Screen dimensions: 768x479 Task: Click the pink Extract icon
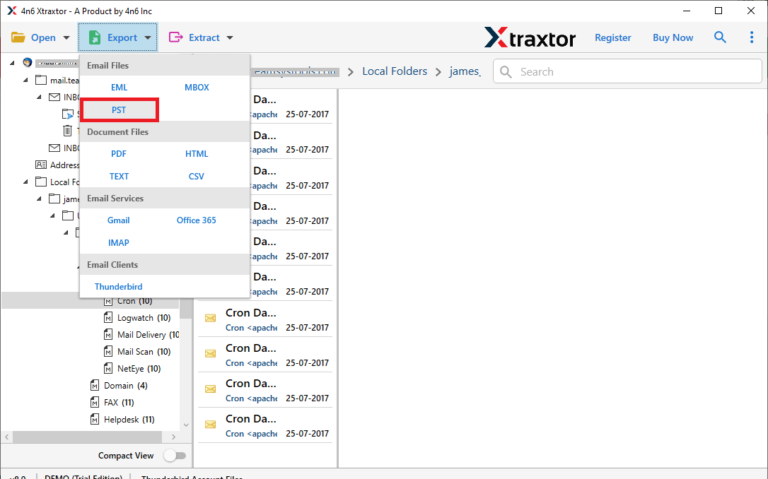click(x=175, y=37)
